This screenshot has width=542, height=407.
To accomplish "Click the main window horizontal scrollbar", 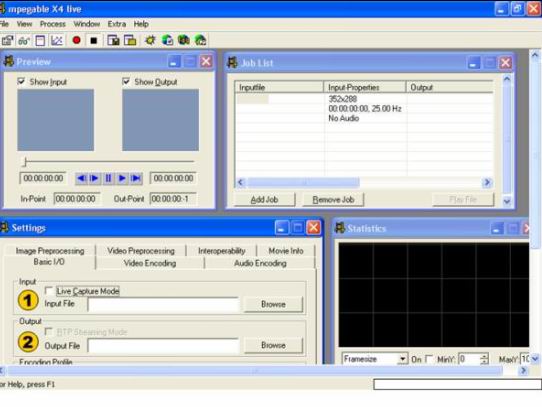I will coord(254,371).
